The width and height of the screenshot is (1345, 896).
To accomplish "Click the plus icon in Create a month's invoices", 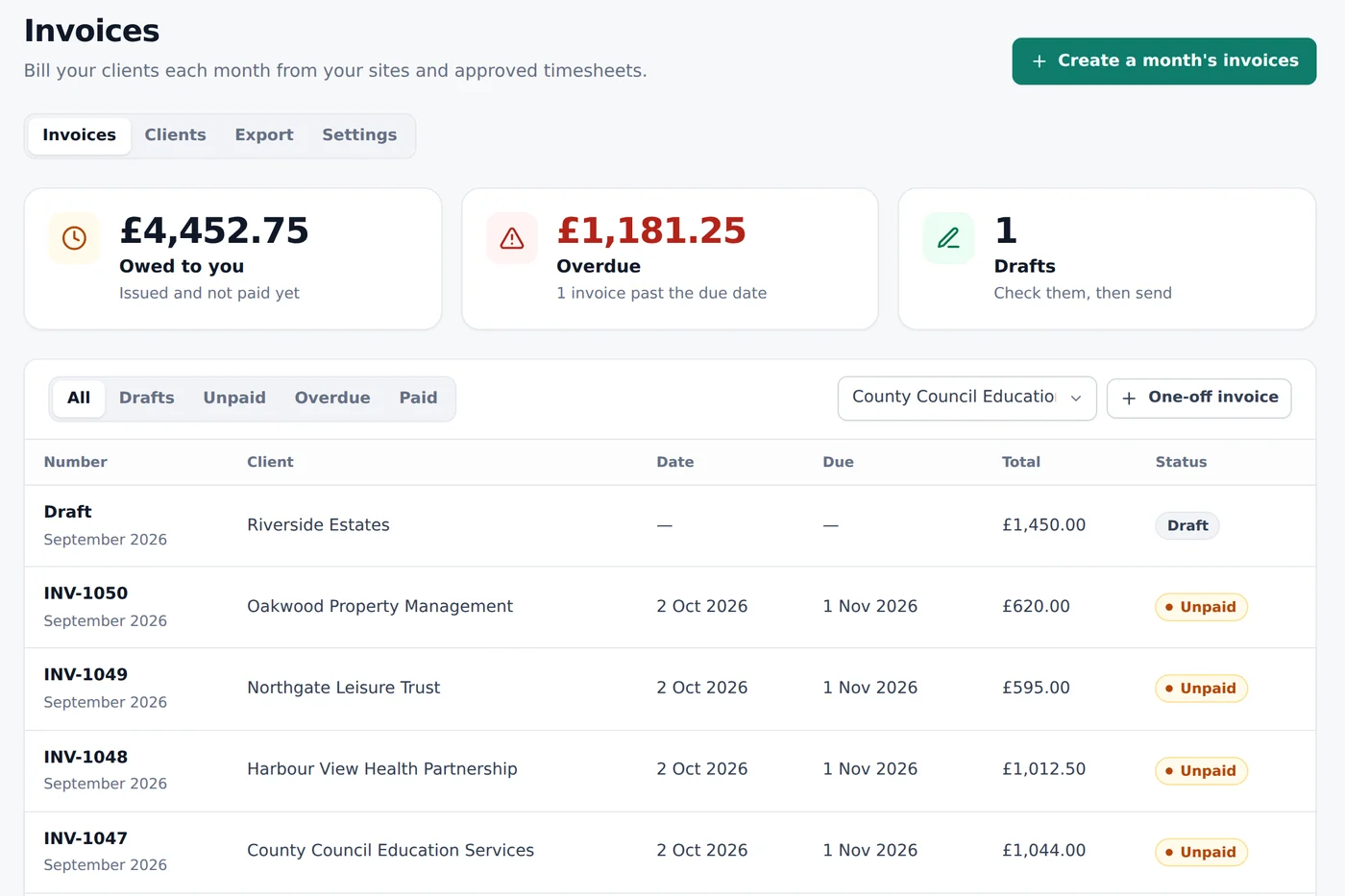I will [x=1039, y=61].
